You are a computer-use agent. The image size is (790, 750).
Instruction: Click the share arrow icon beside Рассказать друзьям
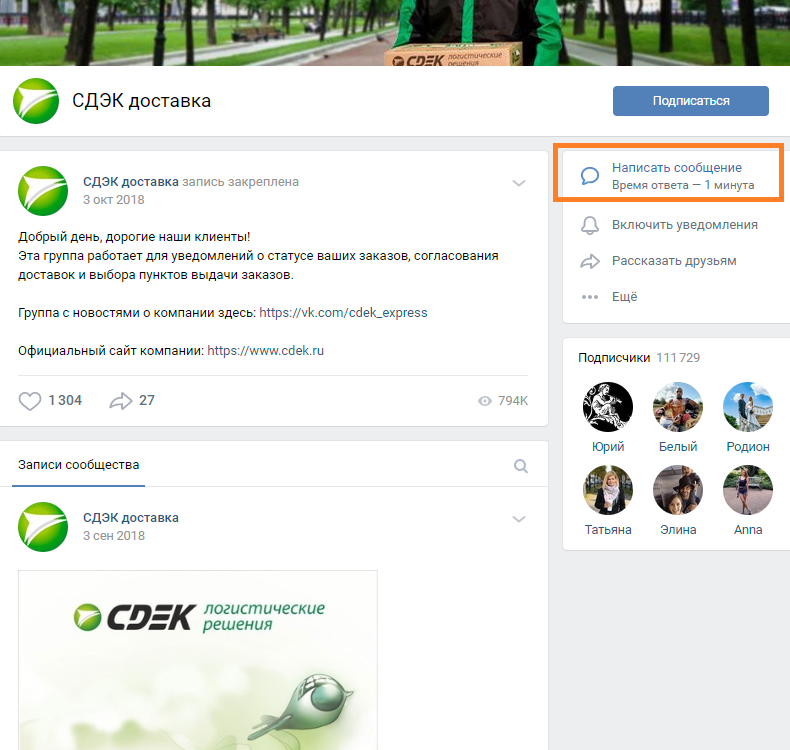click(589, 261)
